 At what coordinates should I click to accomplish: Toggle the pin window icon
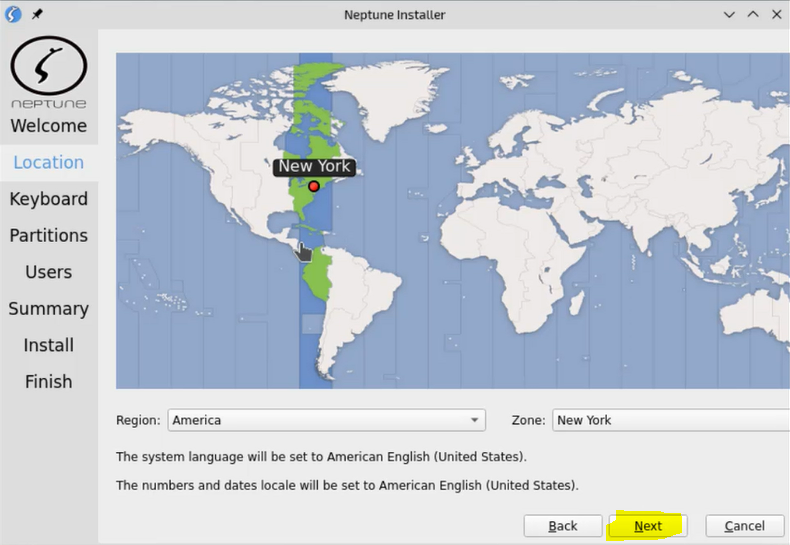[x=37, y=14]
